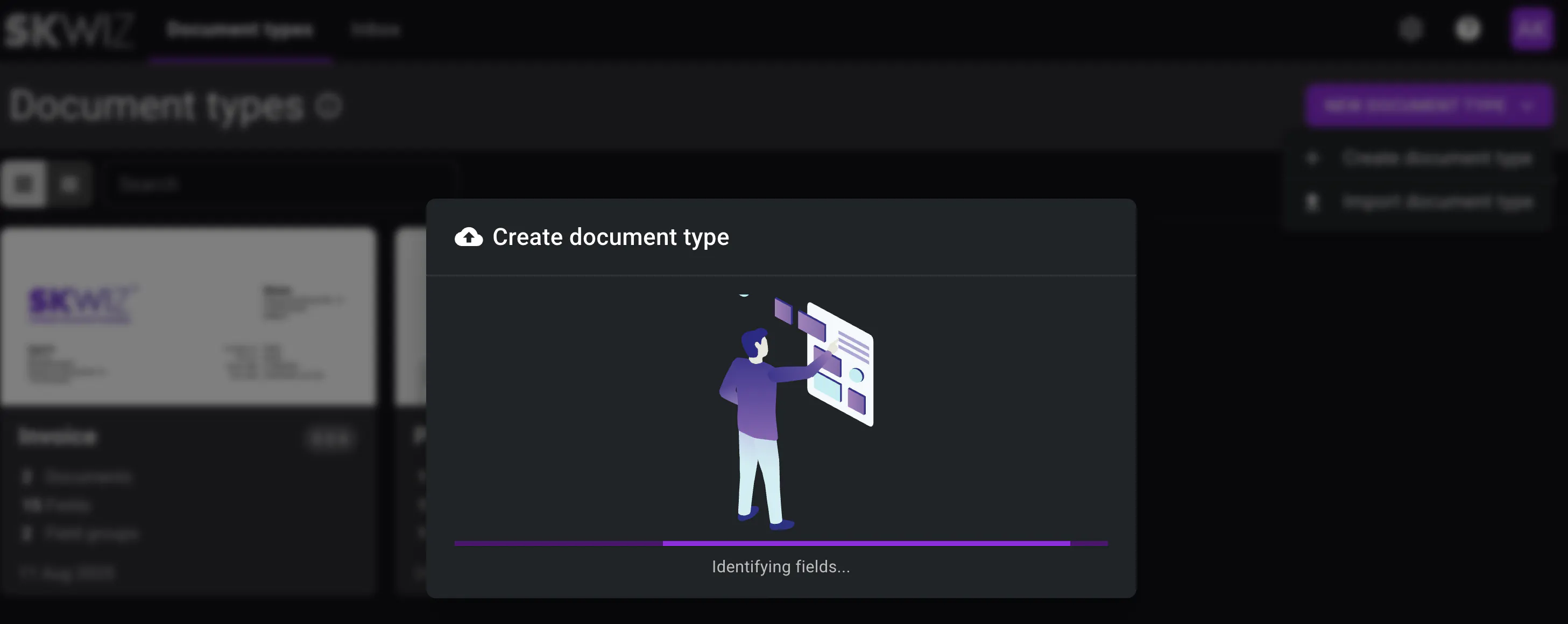Switch the active view mode toggle
Screen dimensions: 1568x624
[x=70, y=183]
